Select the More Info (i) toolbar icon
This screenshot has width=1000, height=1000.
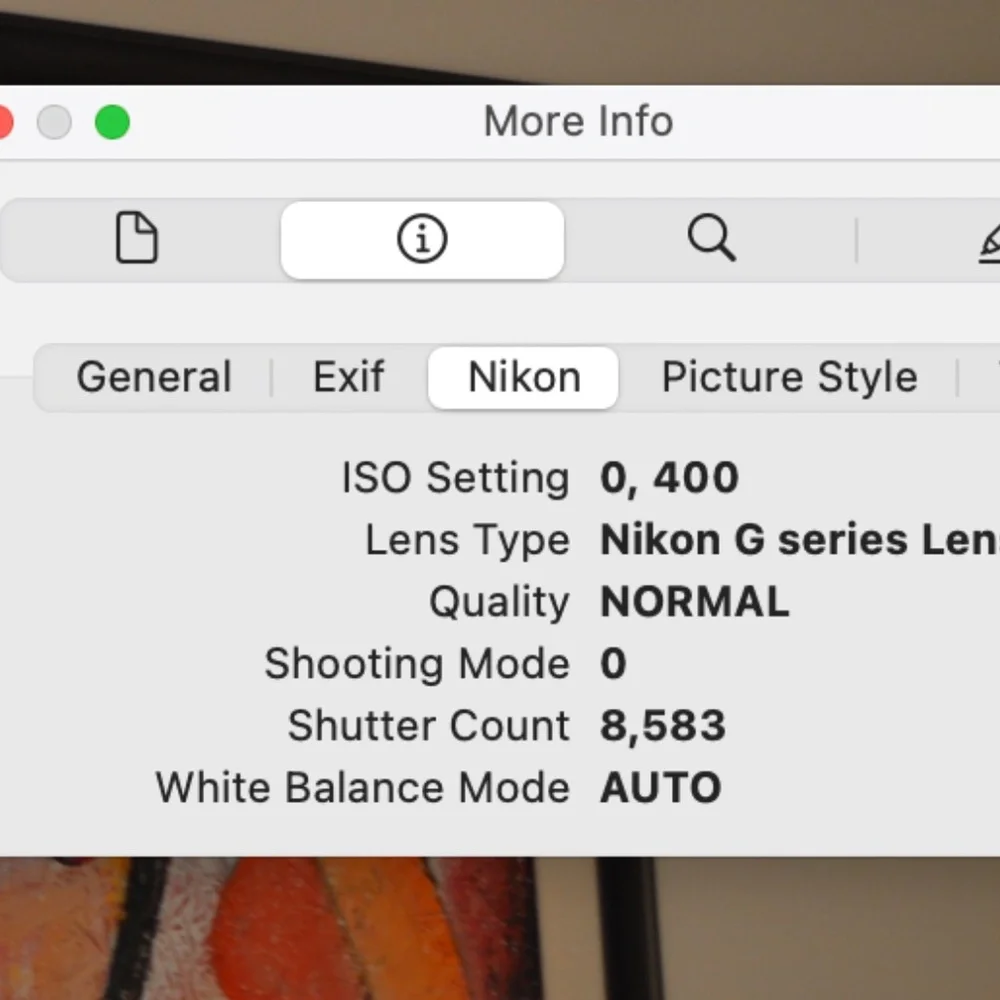coord(422,240)
